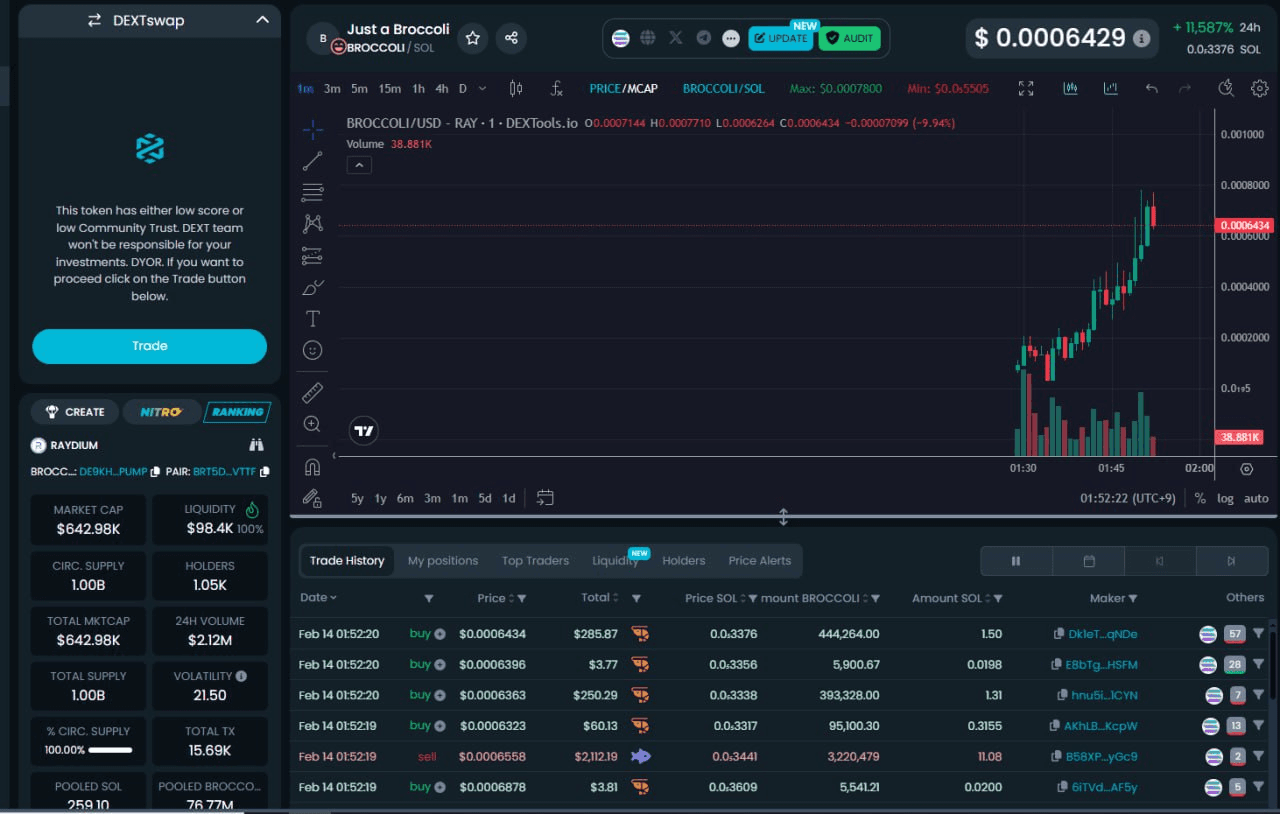Click the price info icon
This screenshot has width=1280, height=814.
pos(1142,38)
